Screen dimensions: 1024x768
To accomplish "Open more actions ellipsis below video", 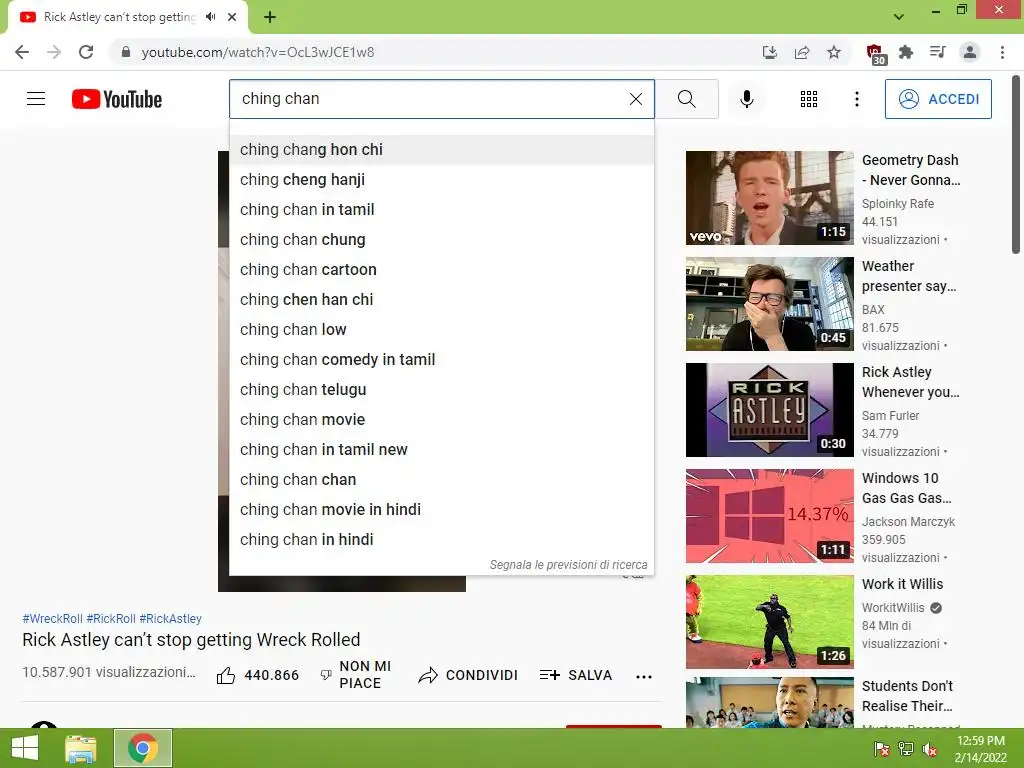I will [644, 677].
